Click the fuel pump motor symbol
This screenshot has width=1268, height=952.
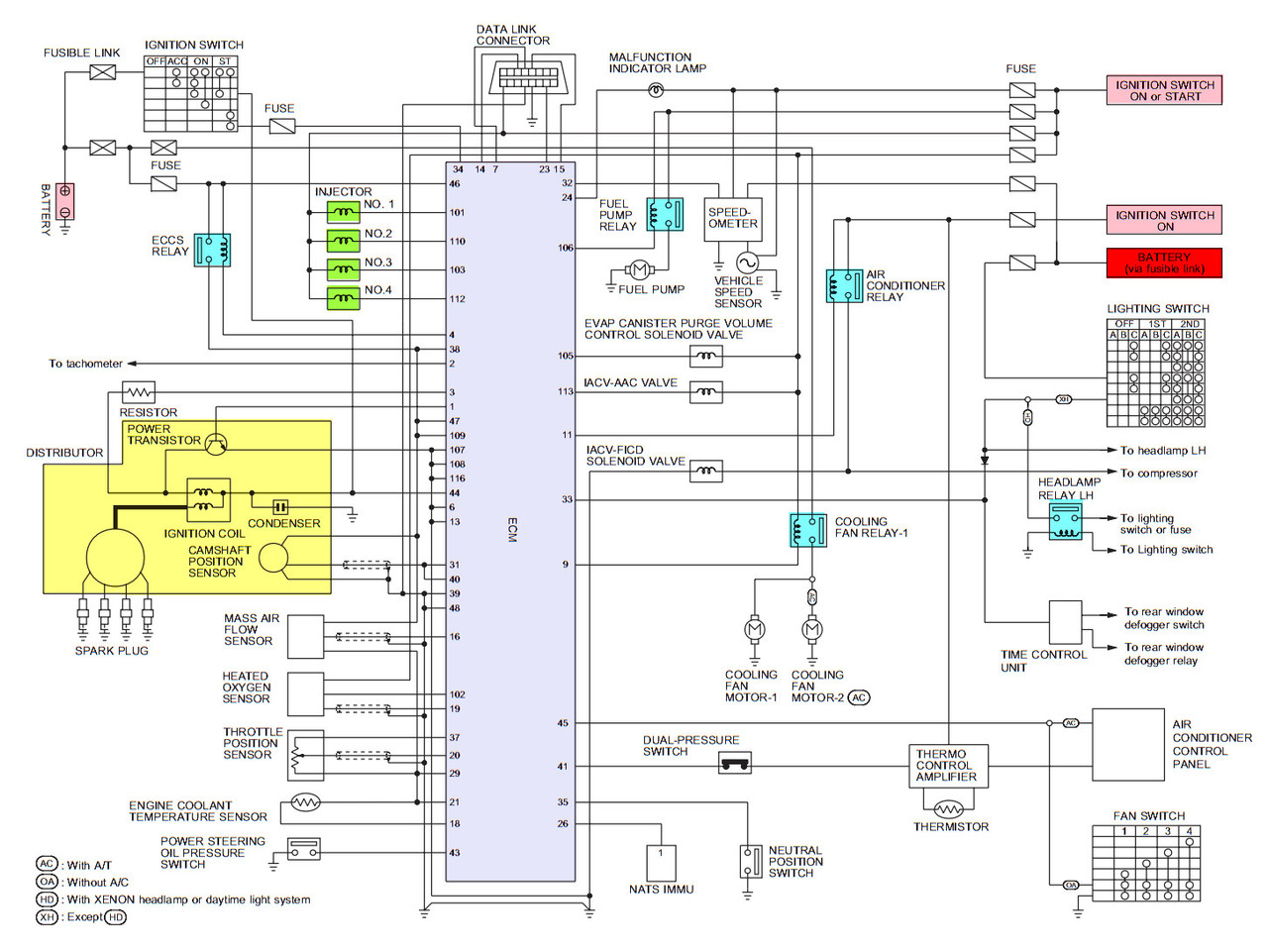639,269
